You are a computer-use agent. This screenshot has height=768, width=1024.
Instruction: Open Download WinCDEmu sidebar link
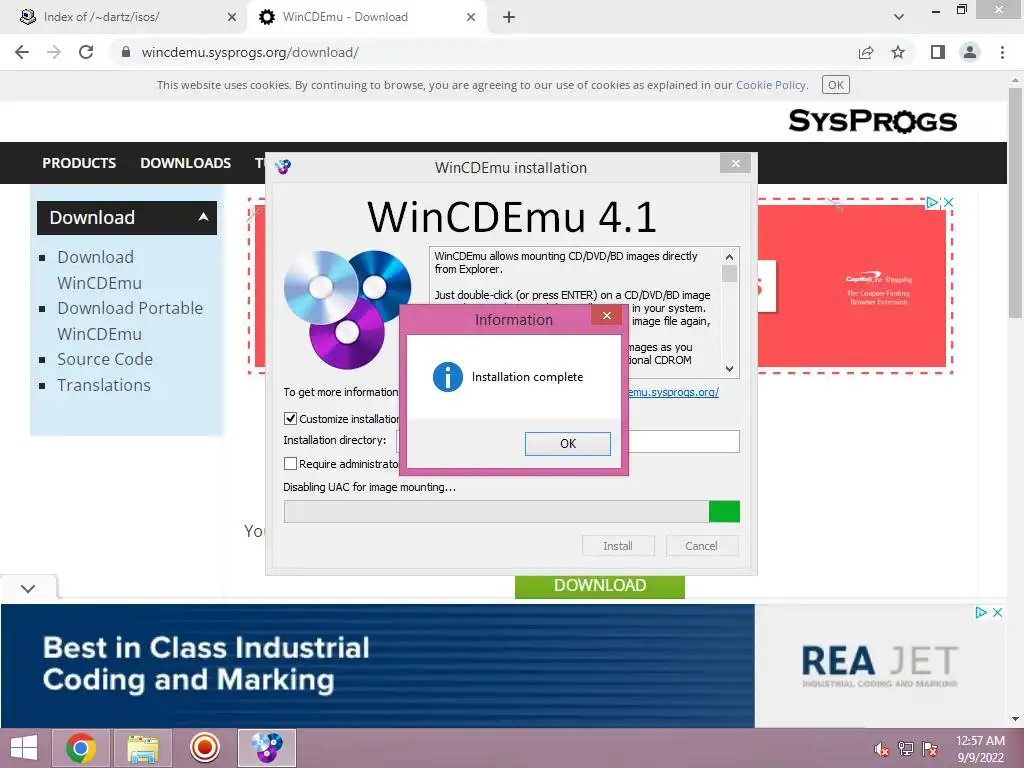click(x=99, y=270)
